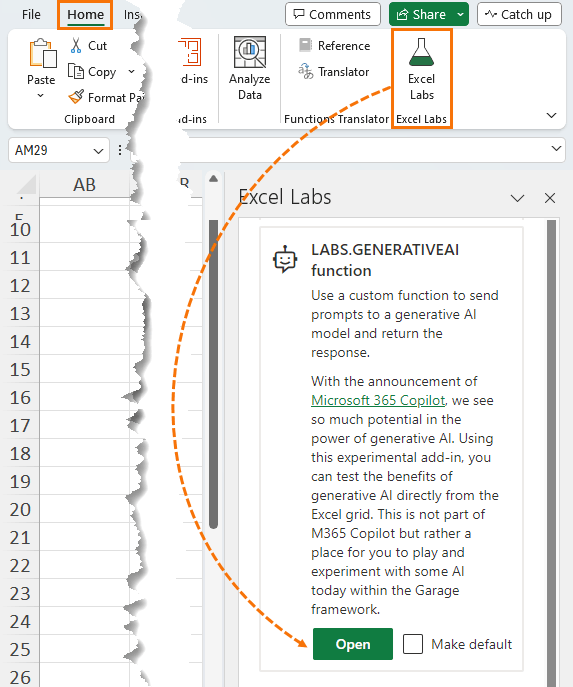Screen dimensions: 573x687
Task: Collapse the ribbon with chevron
Action: 552,115
